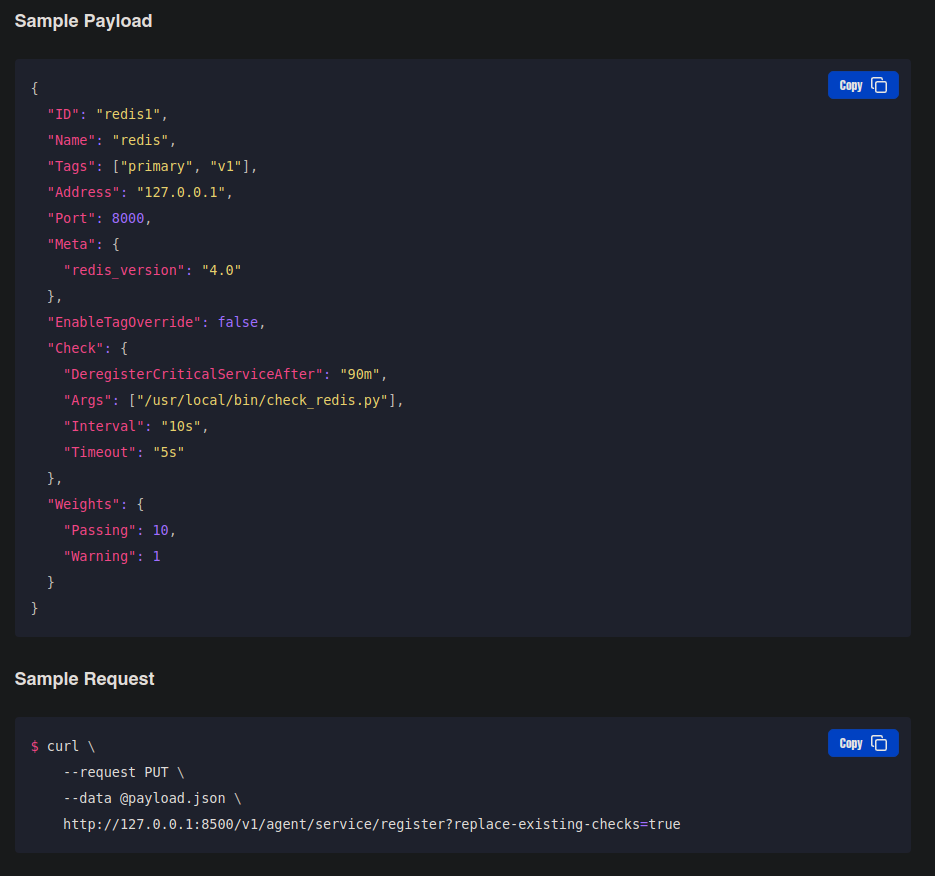This screenshot has height=876, width=935.
Task: Click the Passing weight value 10
Action: (160, 530)
